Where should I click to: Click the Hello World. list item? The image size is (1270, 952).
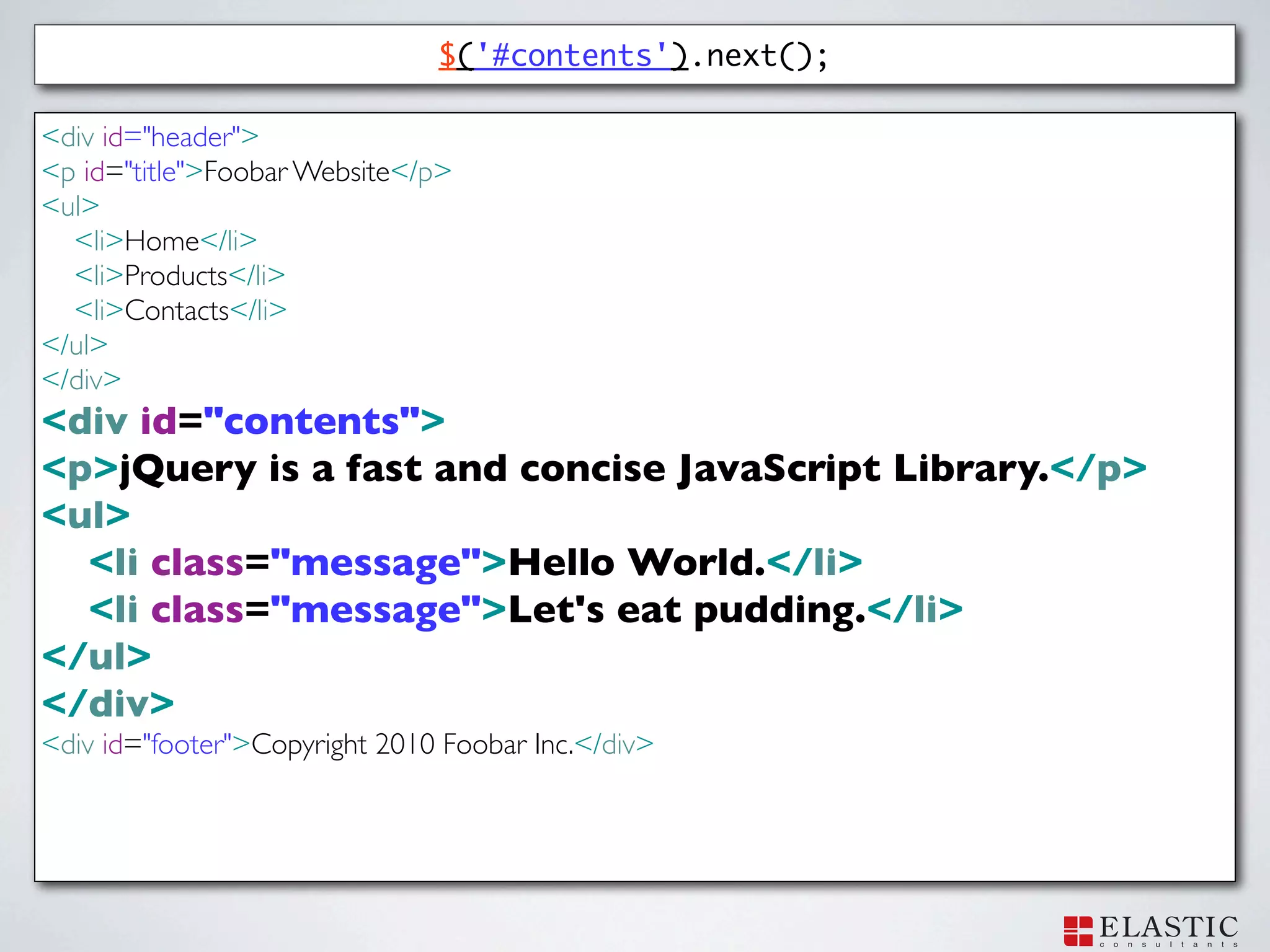point(476,563)
